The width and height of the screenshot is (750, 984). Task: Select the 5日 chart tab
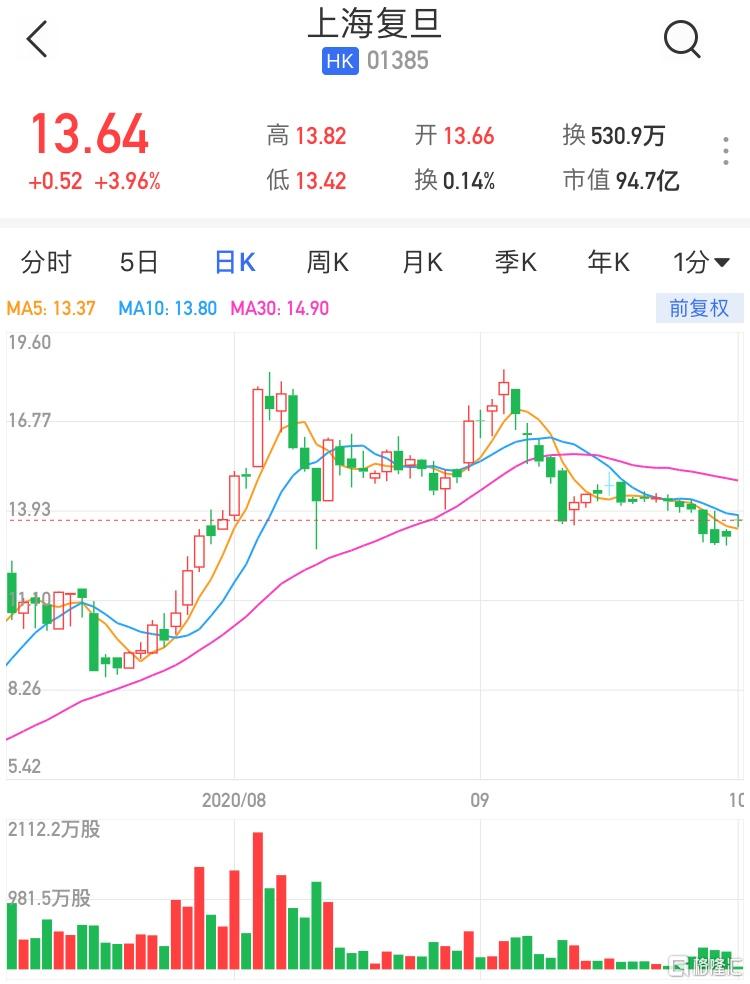click(x=139, y=263)
